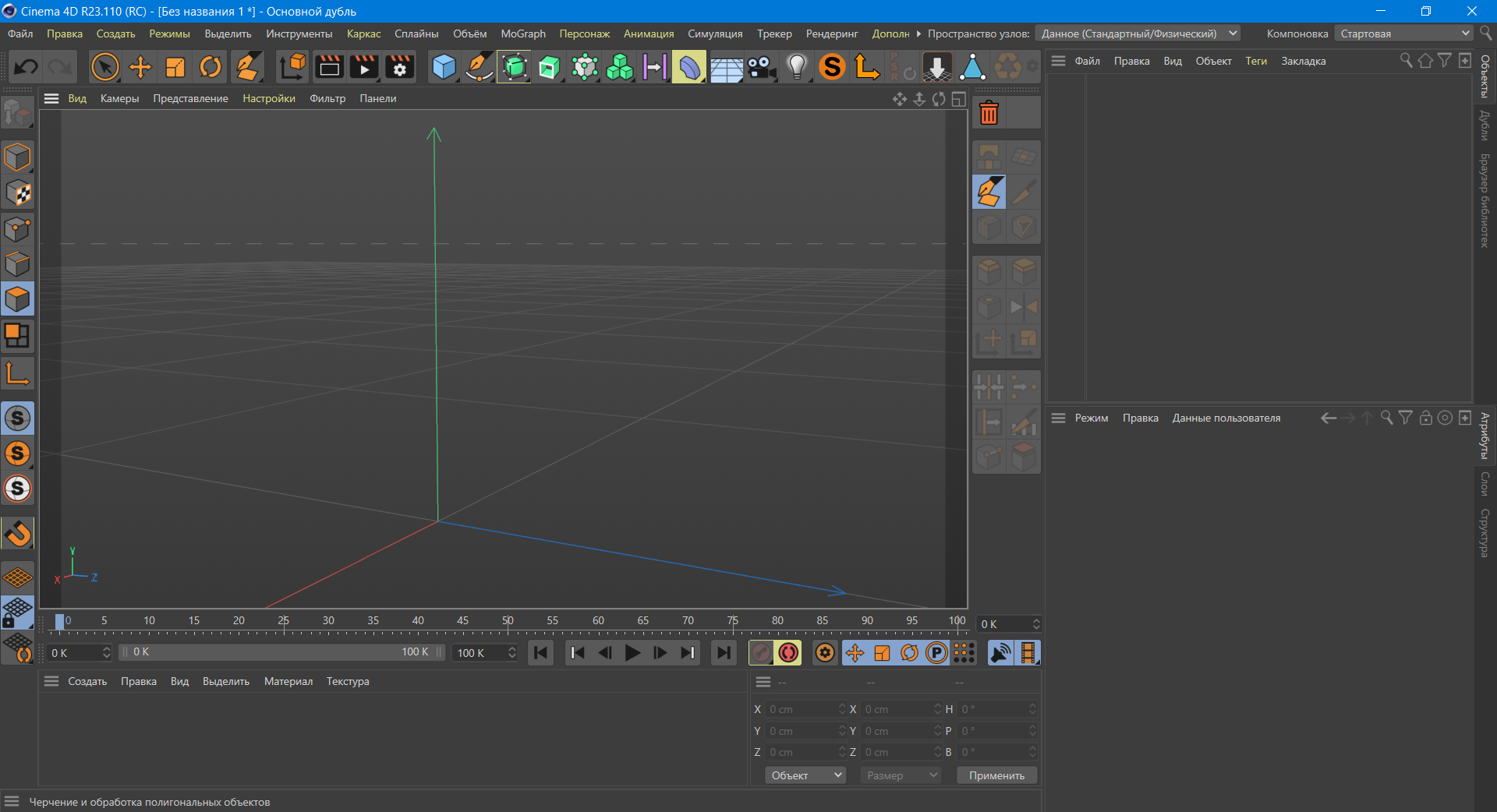Click the 'Применить' button
The width and height of the screenshot is (1497, 812).
[996, 775]
